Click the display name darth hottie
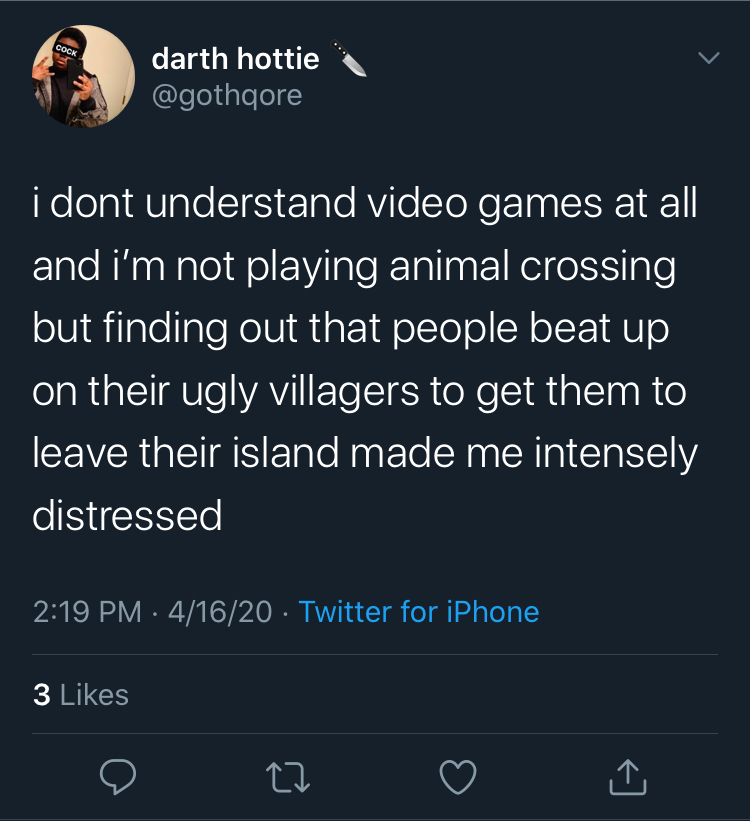 tap(235, 59)
